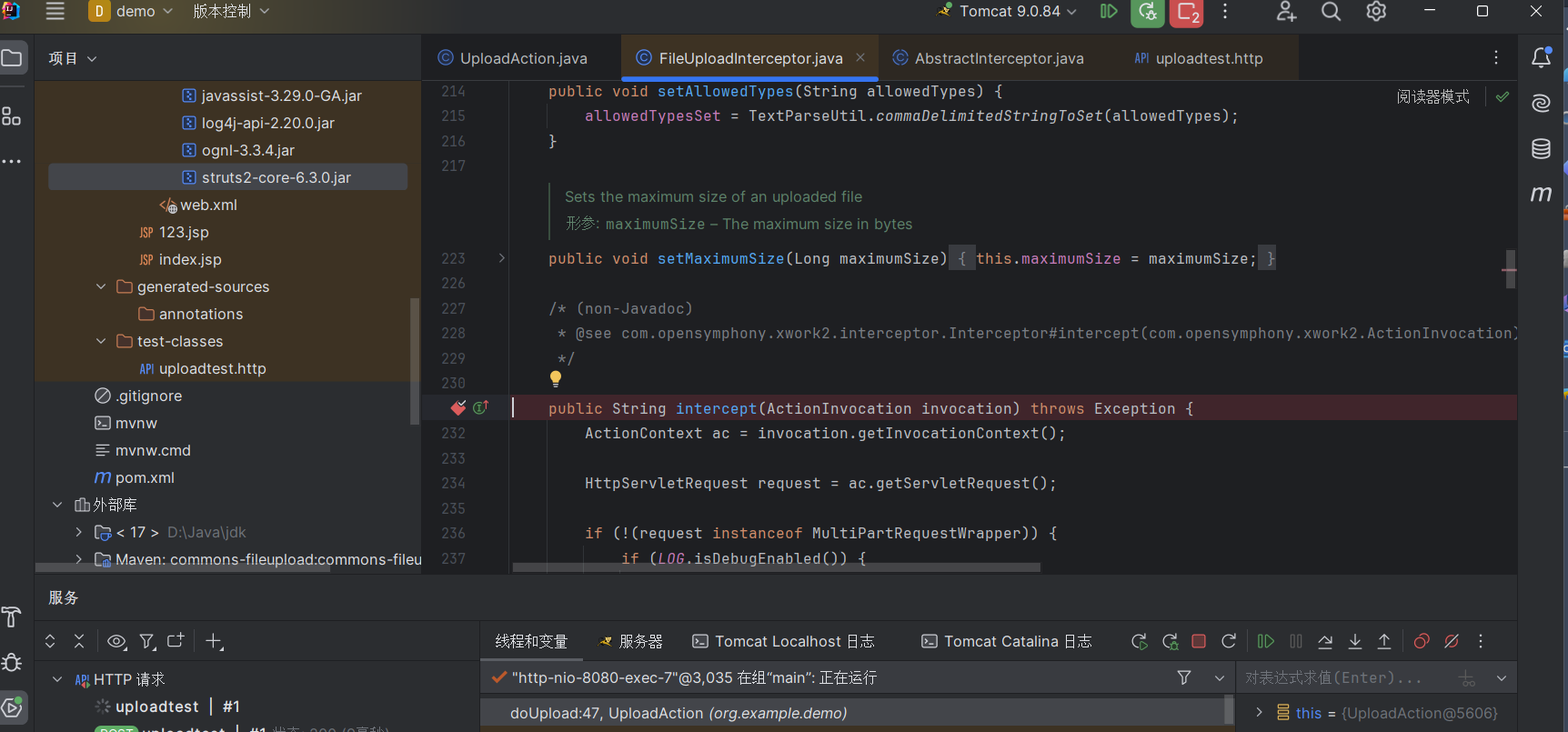Switch to 线程和变量 tab
Viewport: 1568px width, 732px height.
click(x=531, y=641)
